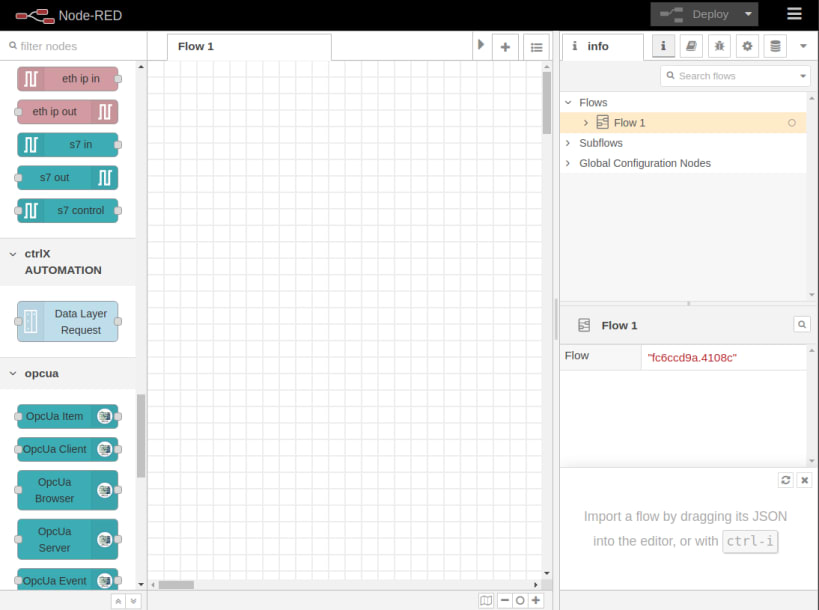Select the eth ip in node
Image resolution: width=819 pixels, height=610 pixels.
[x=67, y=79]
